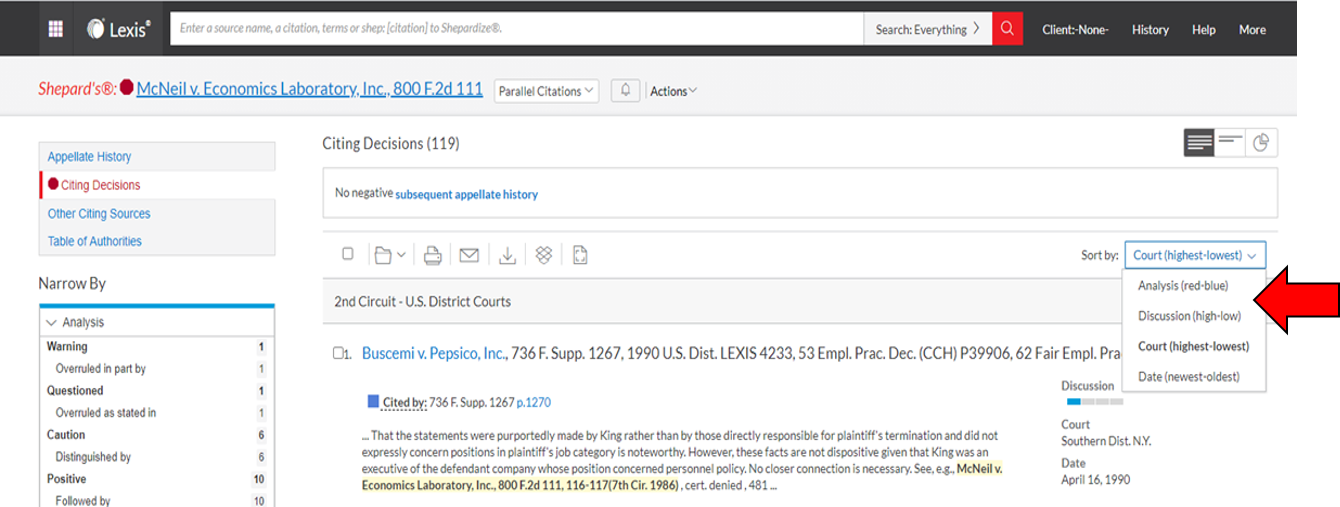Select Discussion (high-low) sort option
The width and height of the screenshot is (1340, 507).
click(x=1189, y=316)
